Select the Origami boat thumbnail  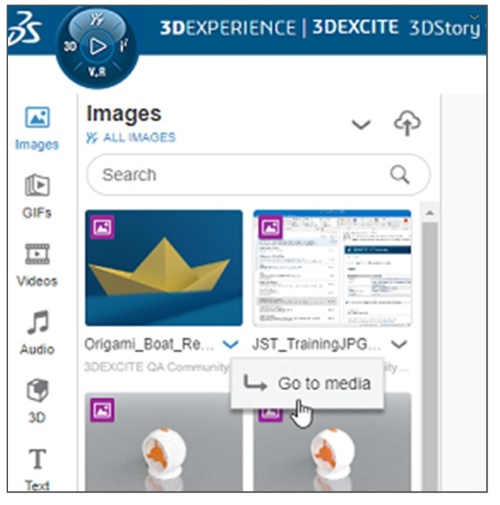pos(164,268)
